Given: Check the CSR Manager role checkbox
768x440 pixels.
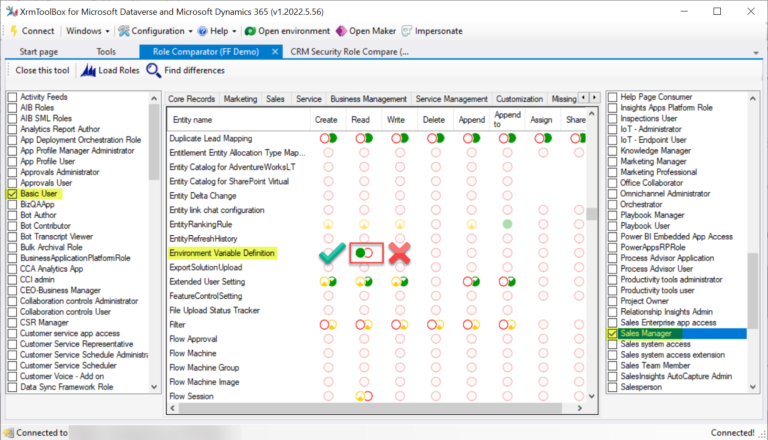Looking at the screenshot, I should click(12, 323).
